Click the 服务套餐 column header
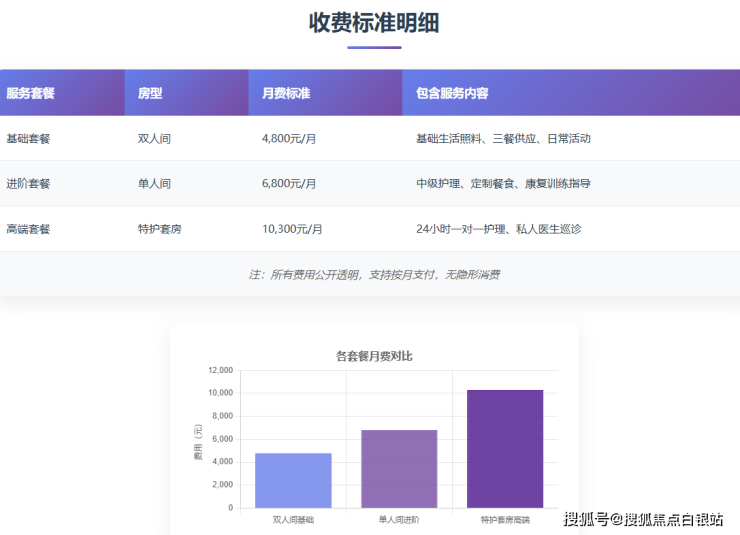This screenshot has width=740, height=535. [x=31, y=93]
